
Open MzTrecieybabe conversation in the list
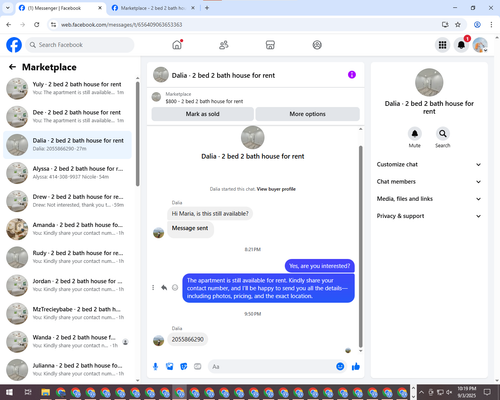tap(68, 313)
